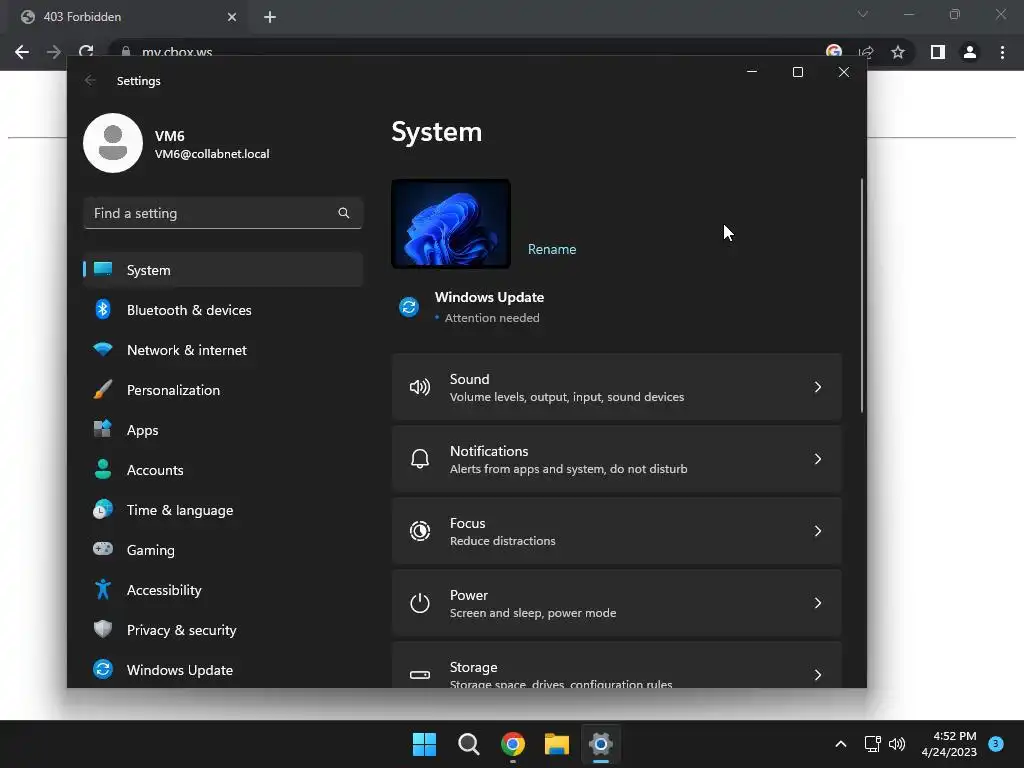The width and height of the screenshot is (1024, 768).
Task: Expand the Sound row chevron
Action: click(x=818, y=387)
